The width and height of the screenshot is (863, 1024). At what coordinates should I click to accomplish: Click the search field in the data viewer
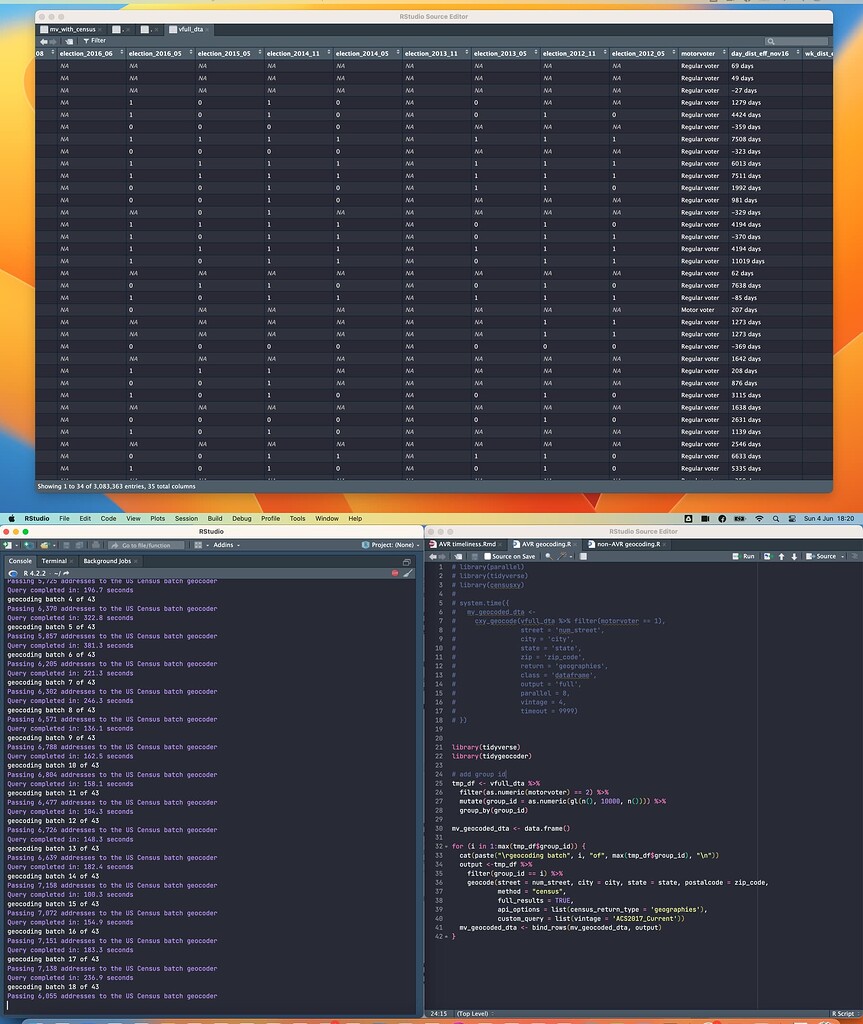pyautogui.click(x=795, y=40)
